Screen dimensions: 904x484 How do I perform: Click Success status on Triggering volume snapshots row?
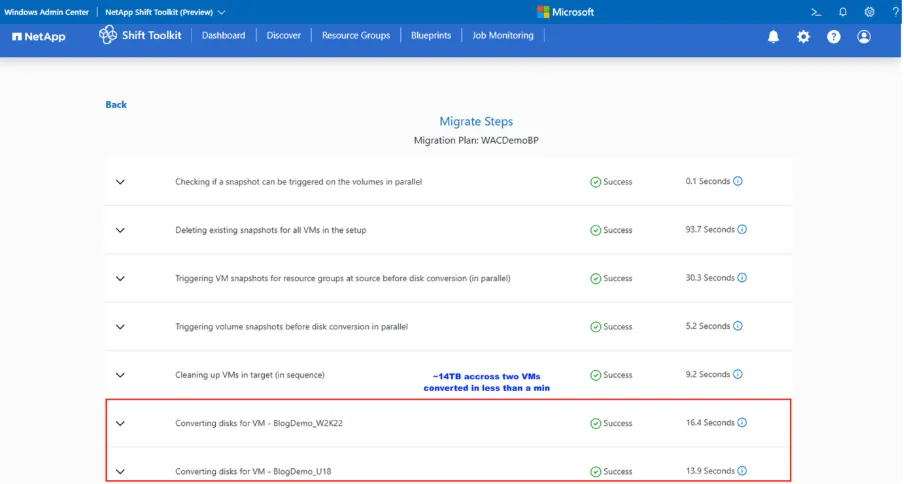611,327
